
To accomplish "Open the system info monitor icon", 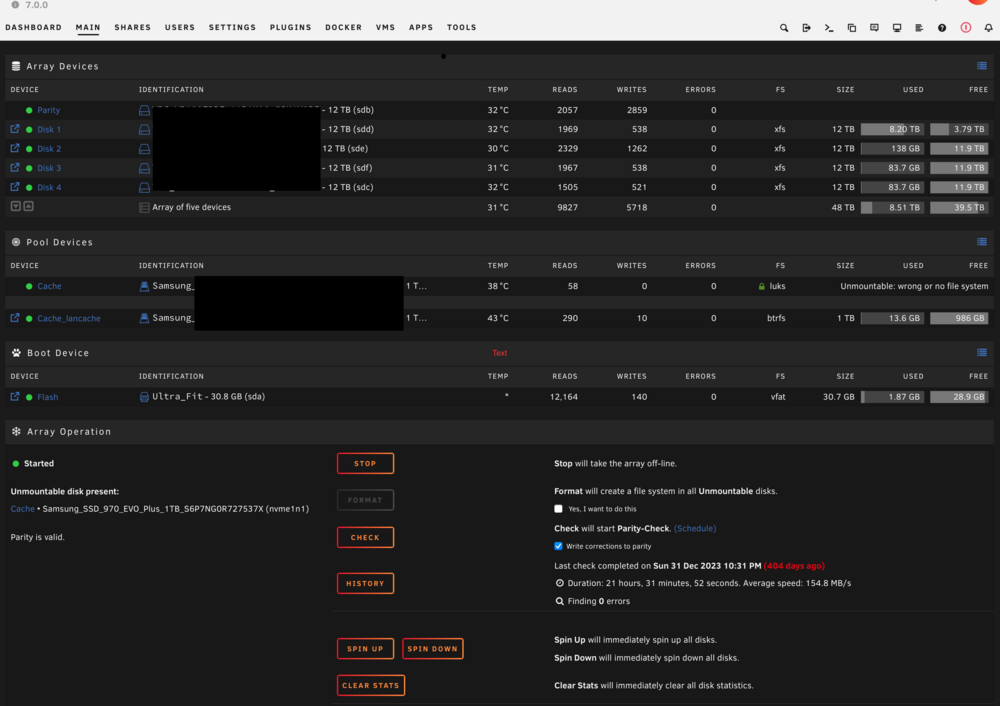I will [x=897, y=27].
